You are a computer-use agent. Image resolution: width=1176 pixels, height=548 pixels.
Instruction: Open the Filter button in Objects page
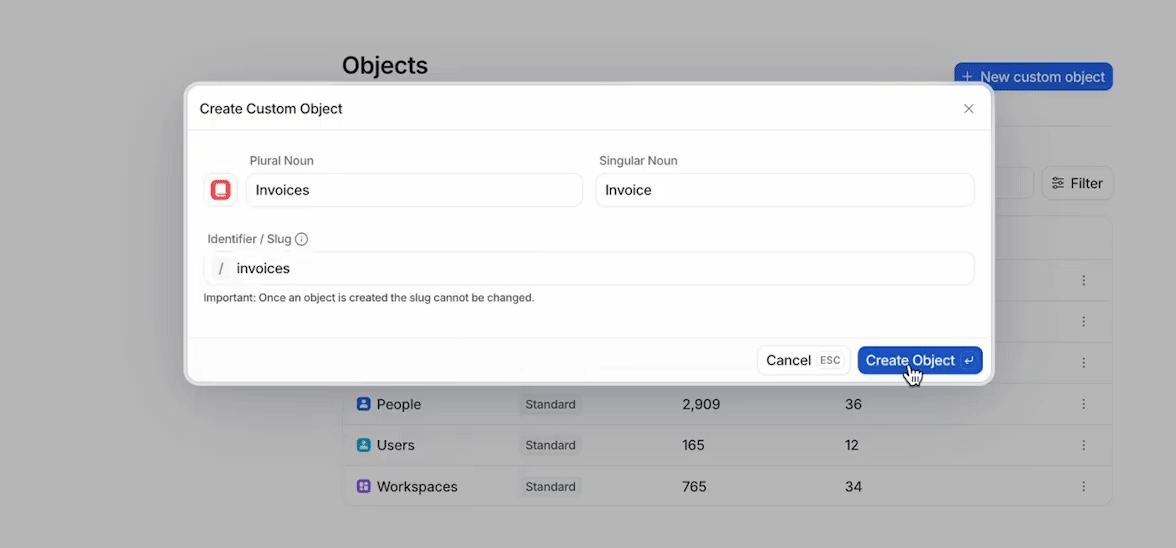coord(1077,183)
